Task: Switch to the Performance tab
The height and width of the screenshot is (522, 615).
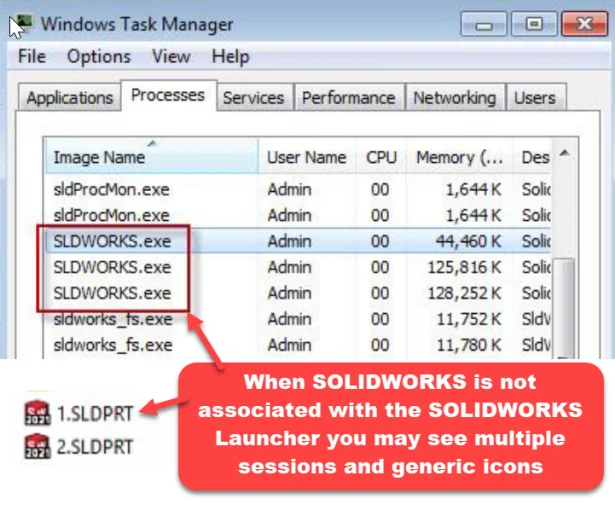Action: (349, 98)
